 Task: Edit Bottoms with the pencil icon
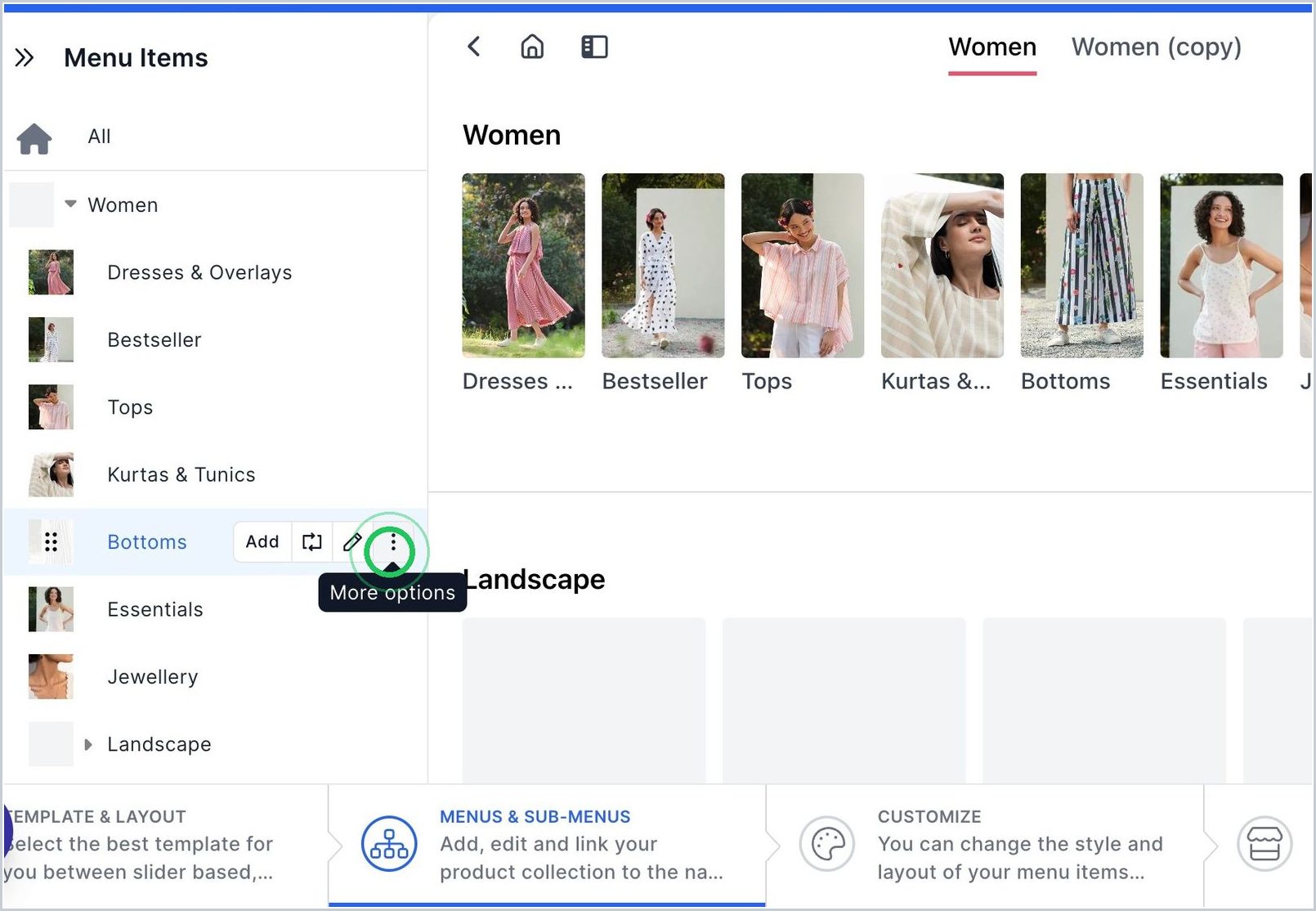tap(352, 541)
